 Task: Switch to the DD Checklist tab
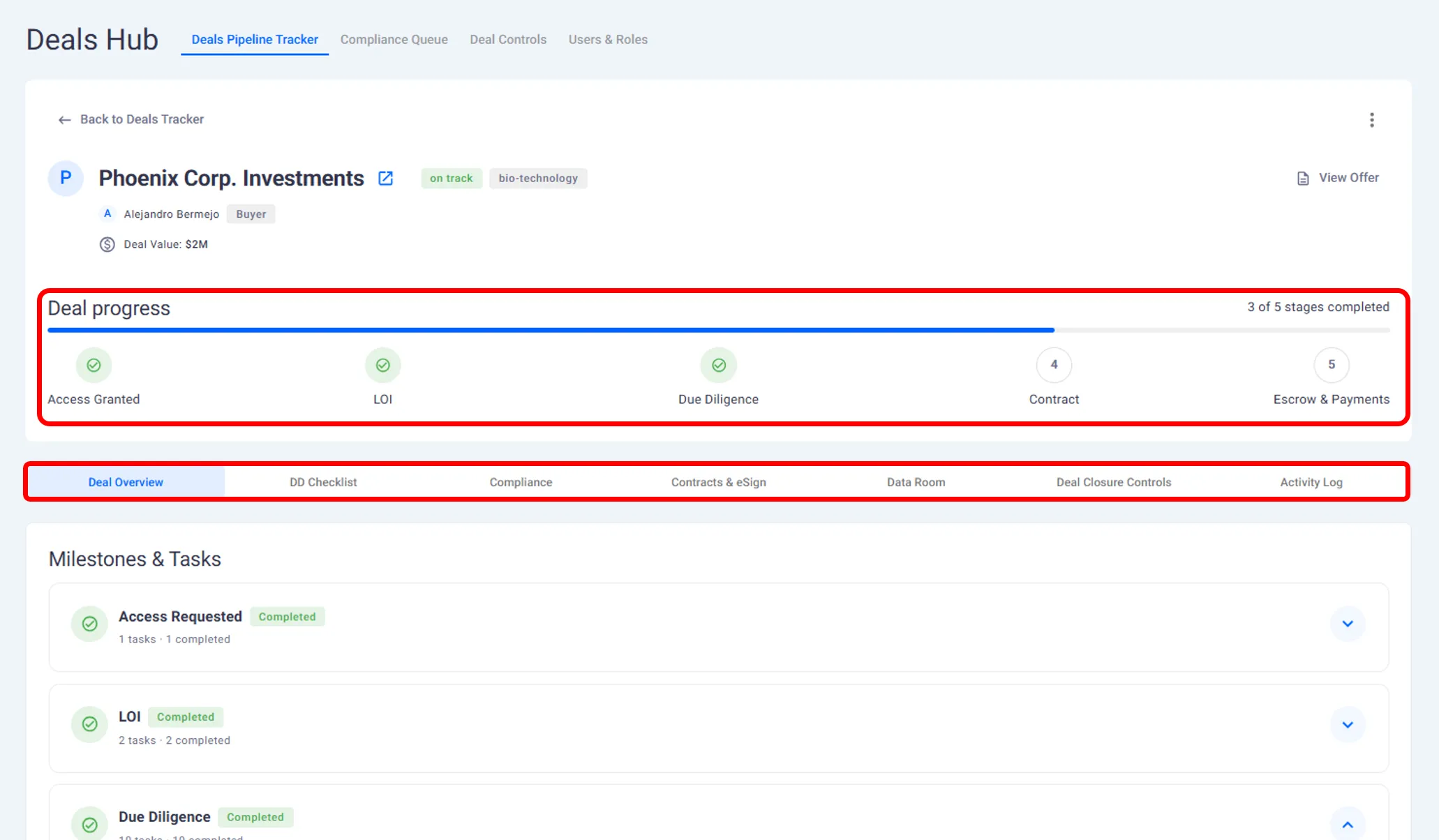click(323, 482)
